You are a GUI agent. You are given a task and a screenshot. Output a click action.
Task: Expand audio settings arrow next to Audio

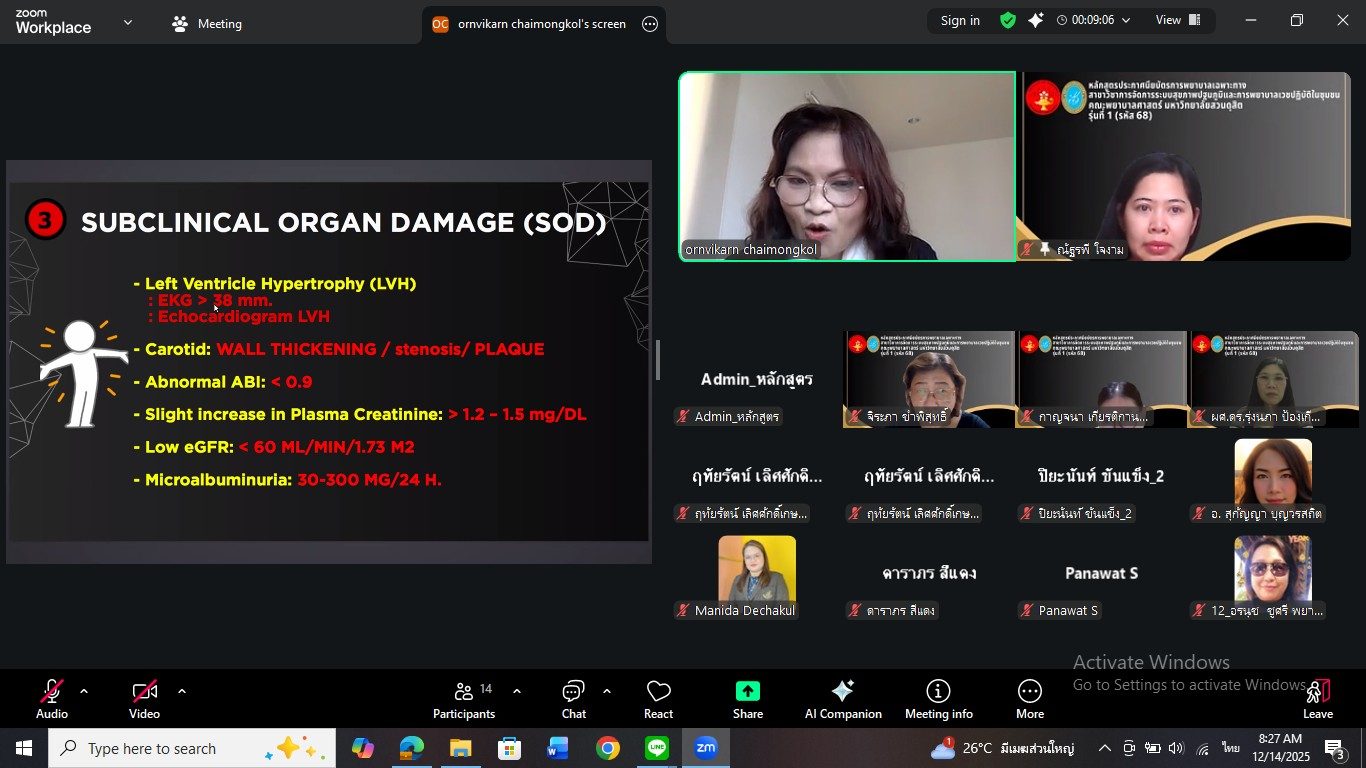(x=84, y=691)
